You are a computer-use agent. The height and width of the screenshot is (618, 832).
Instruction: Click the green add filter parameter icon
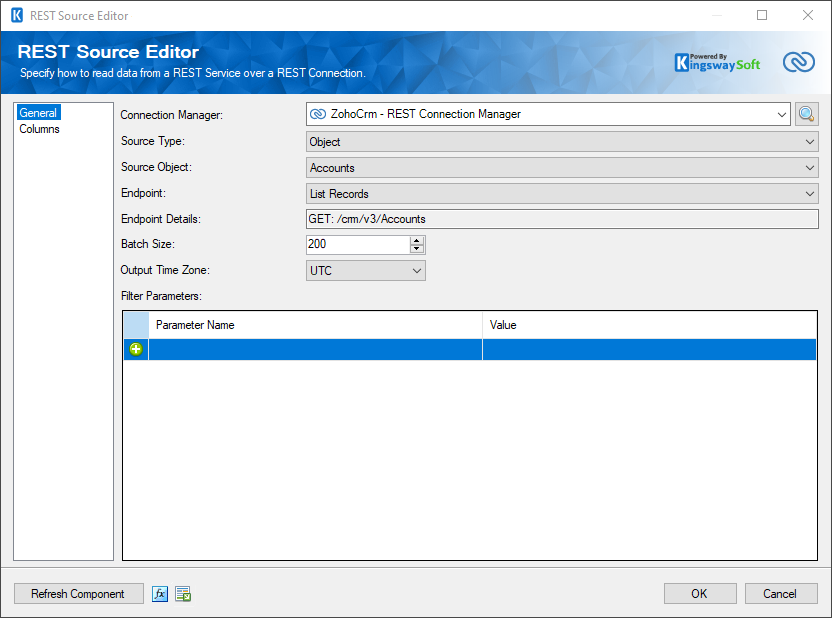tap(136, 349)
